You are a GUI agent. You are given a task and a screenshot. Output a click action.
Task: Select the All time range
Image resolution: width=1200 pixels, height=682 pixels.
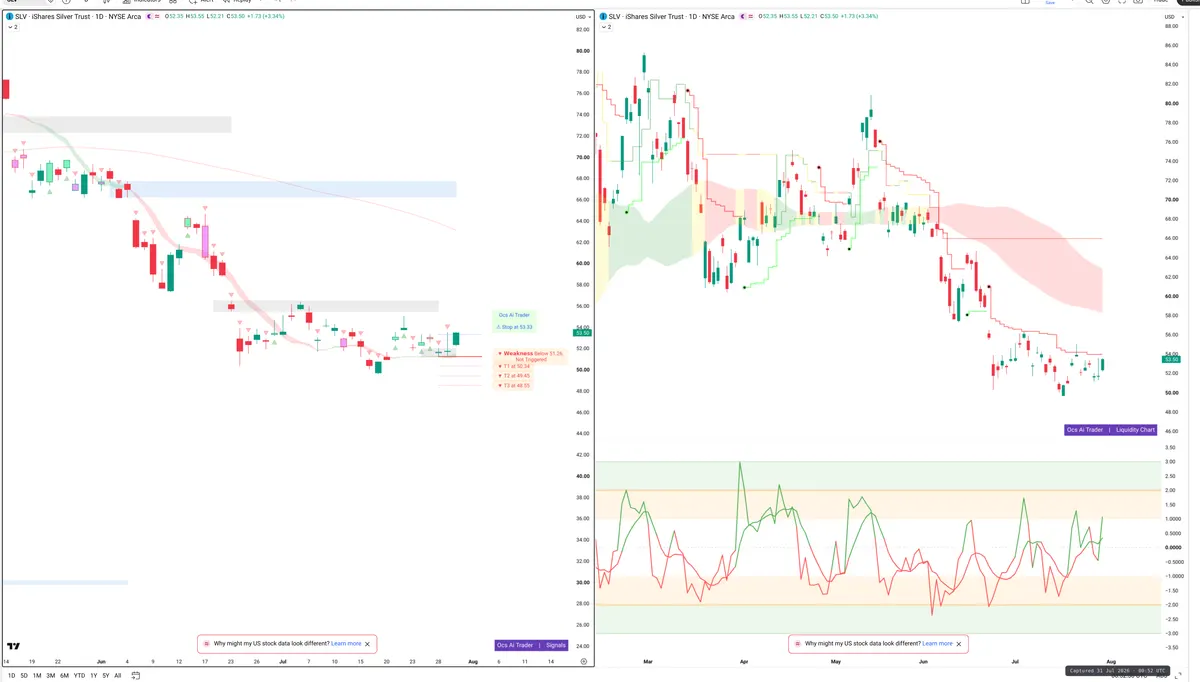(118, 676)
